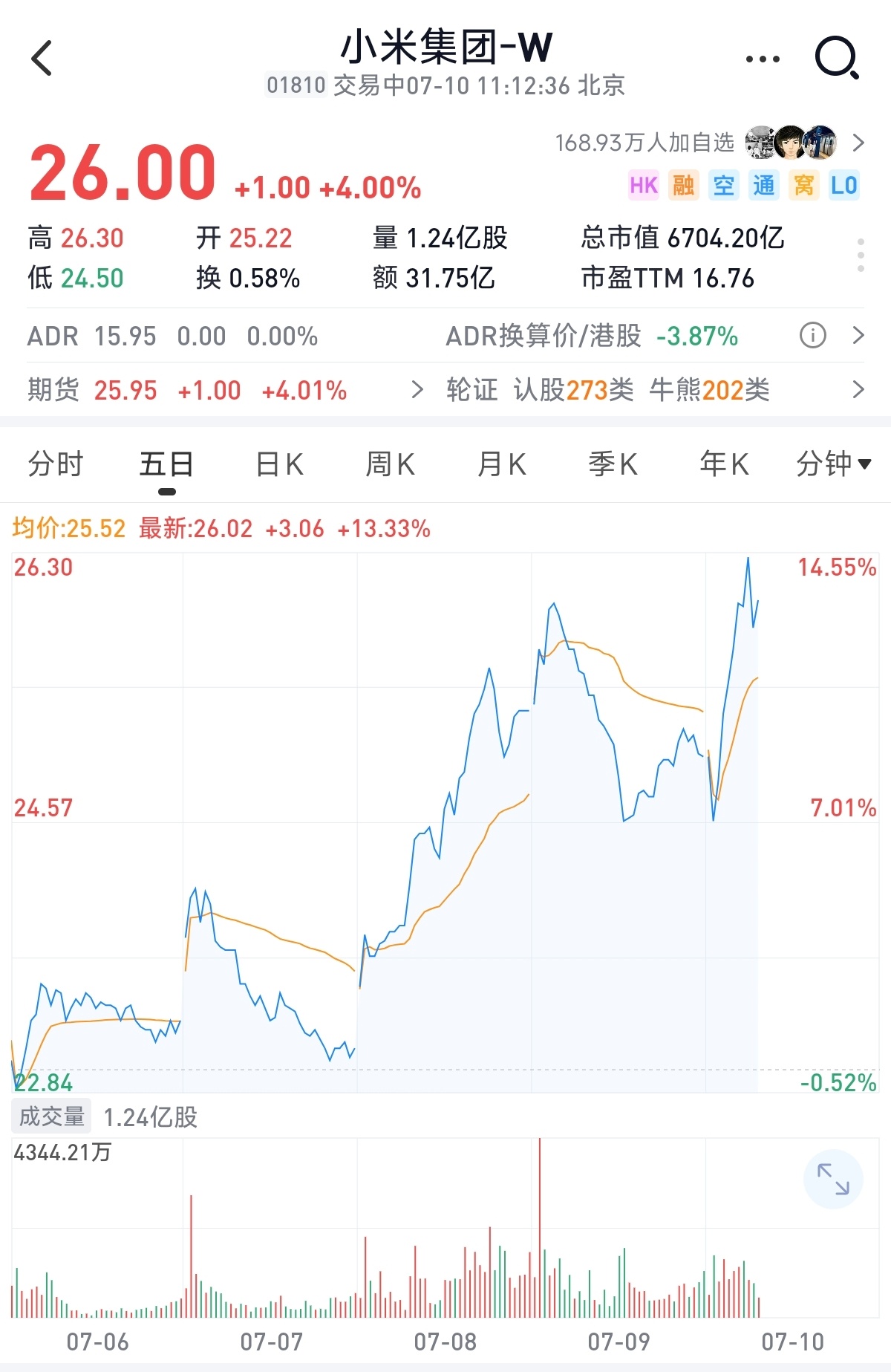This screenshot has height=1372, width=891.
Task: Tap the 融 margin tag badge
Action: coord(684,185)
